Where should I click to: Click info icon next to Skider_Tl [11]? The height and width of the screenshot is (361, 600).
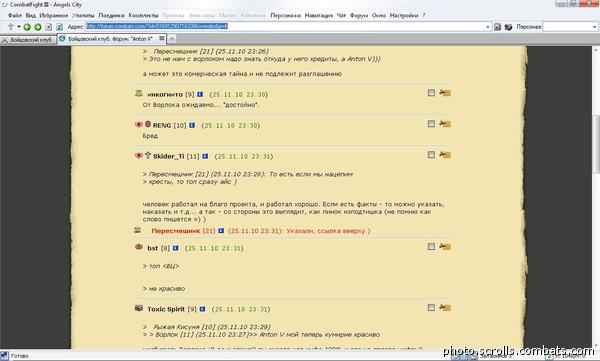tap(205, 156)
